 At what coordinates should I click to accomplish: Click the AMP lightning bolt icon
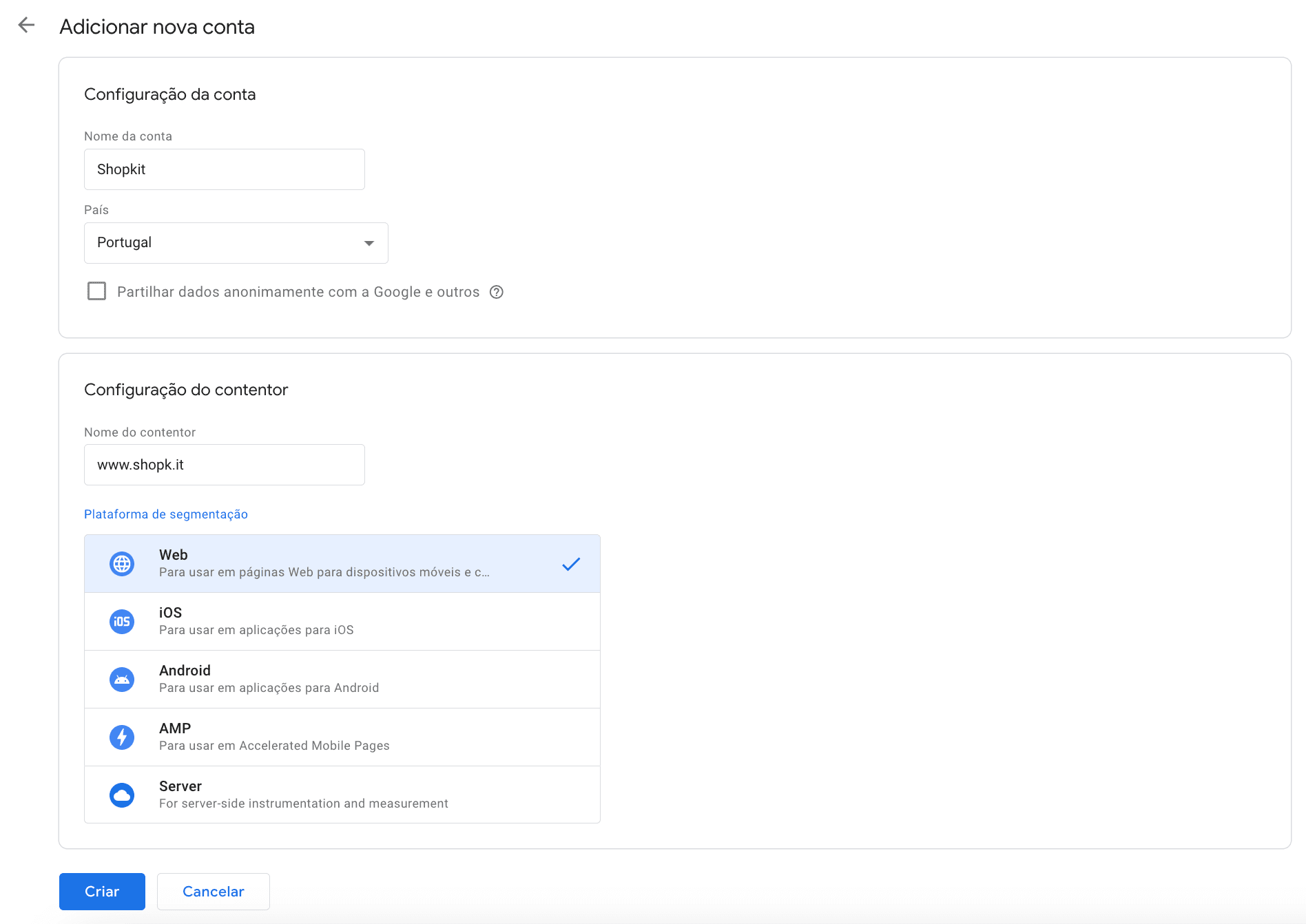(x=122, y=737)
